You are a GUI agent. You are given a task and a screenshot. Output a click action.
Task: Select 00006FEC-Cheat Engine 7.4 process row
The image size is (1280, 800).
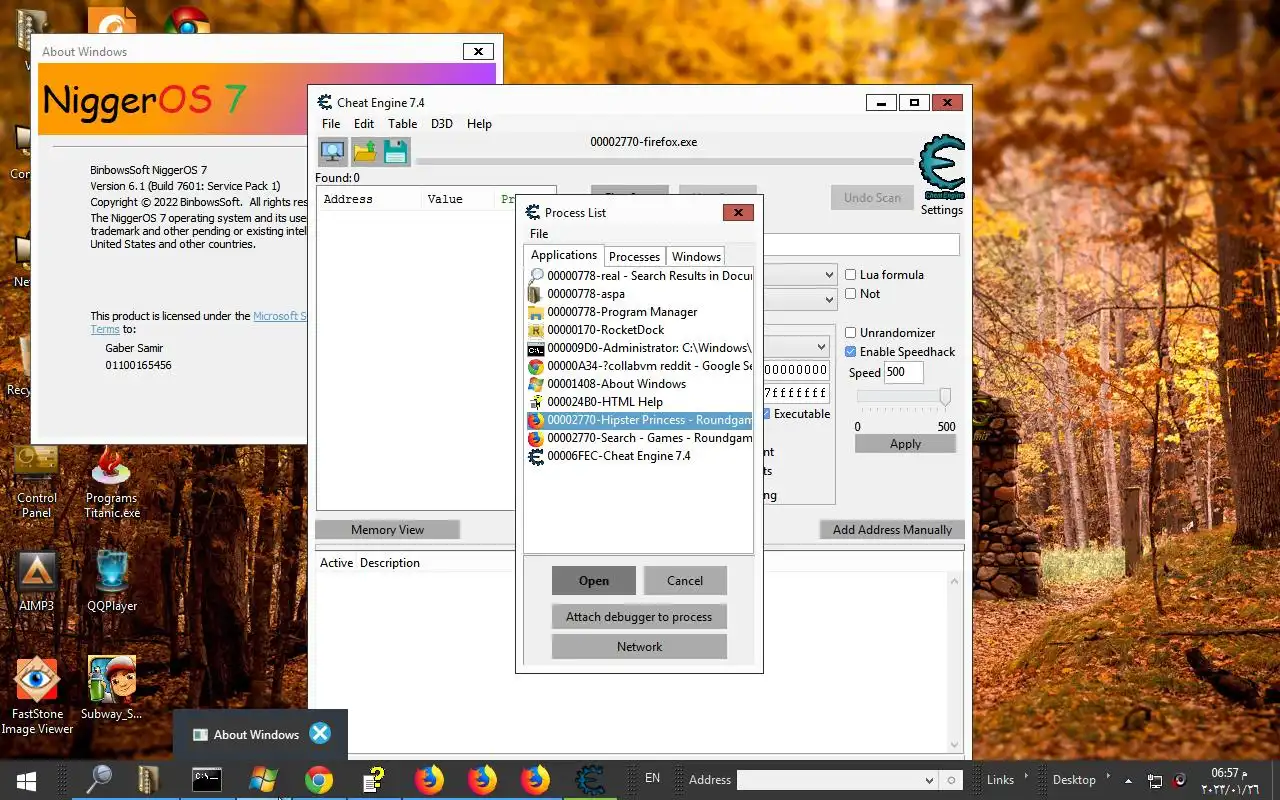pos(638,456)
